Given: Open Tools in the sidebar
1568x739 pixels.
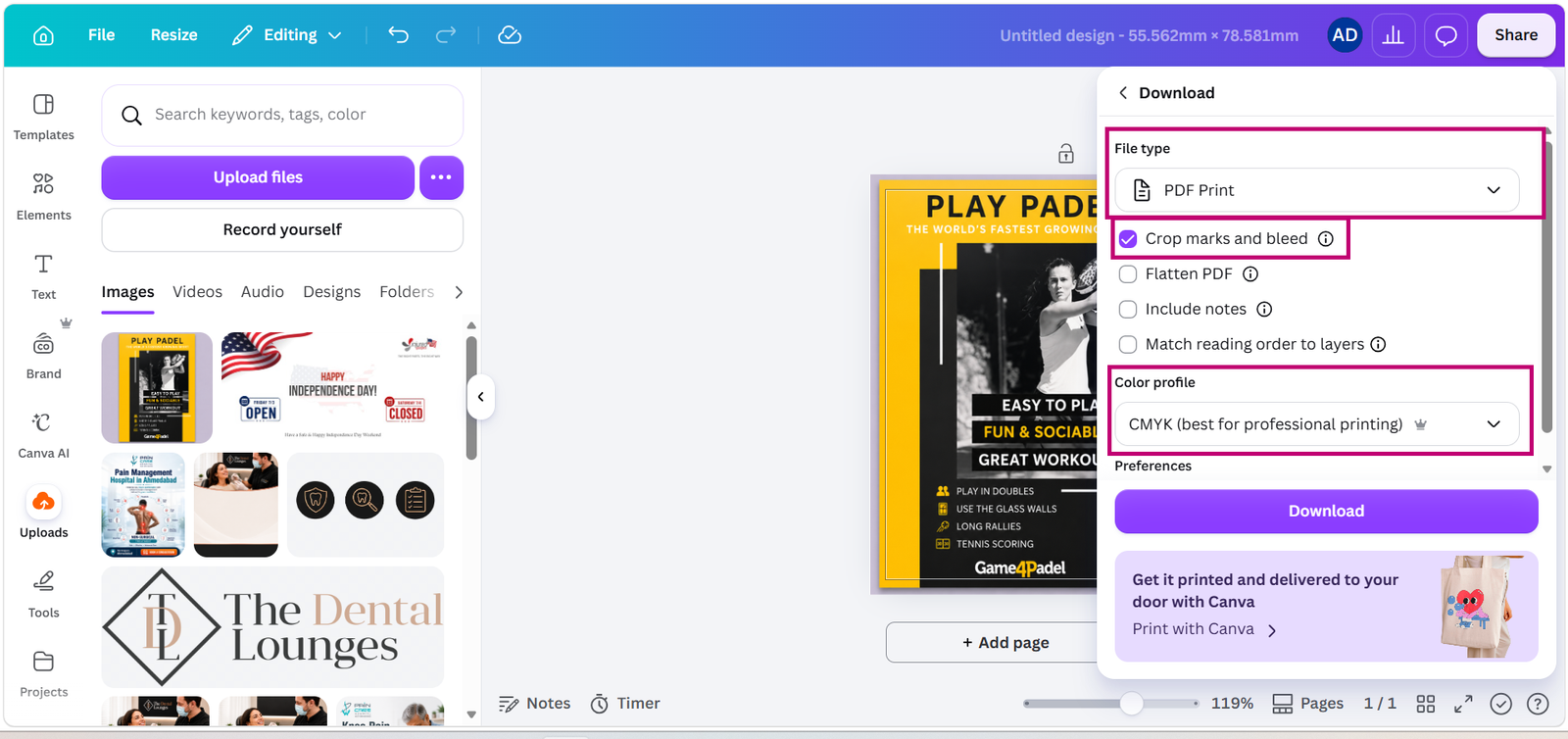Looking at the screenshot, I should [43, 595].
